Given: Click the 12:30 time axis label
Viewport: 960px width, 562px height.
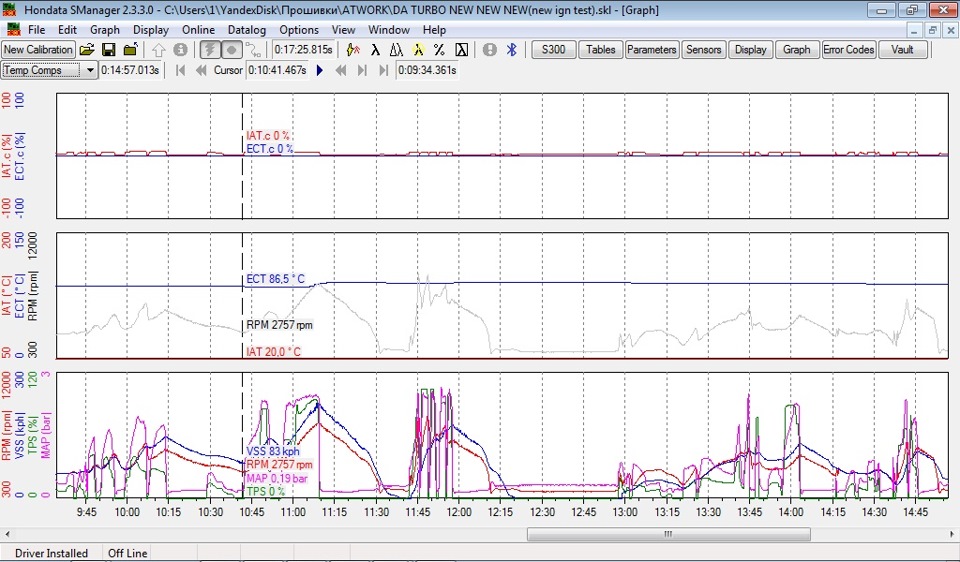Looking at the screenshot, I should (542, 512).
